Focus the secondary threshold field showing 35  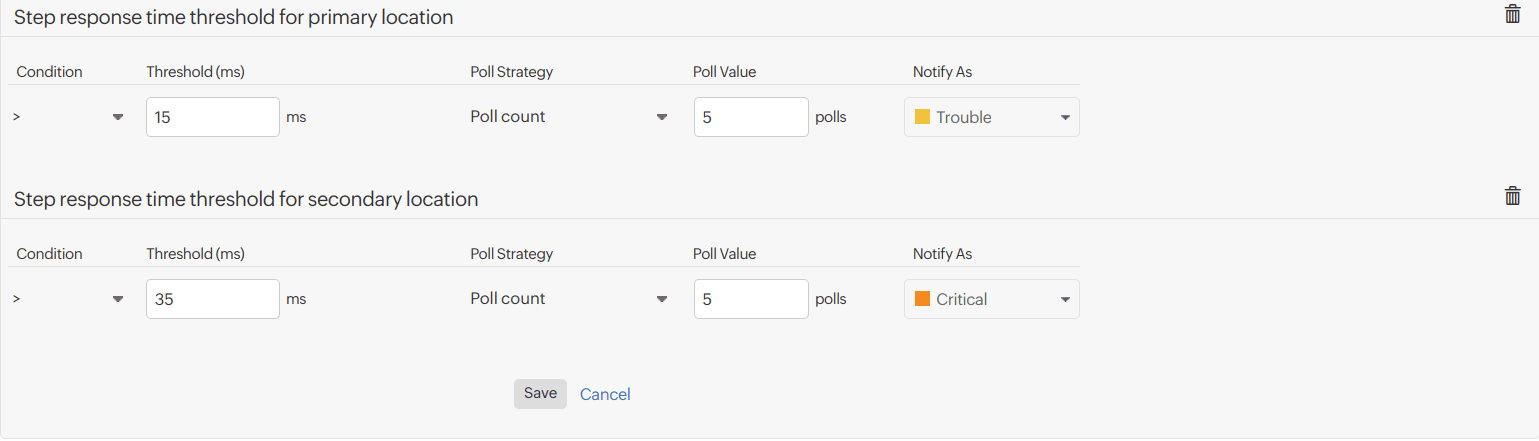coord(212,299)
